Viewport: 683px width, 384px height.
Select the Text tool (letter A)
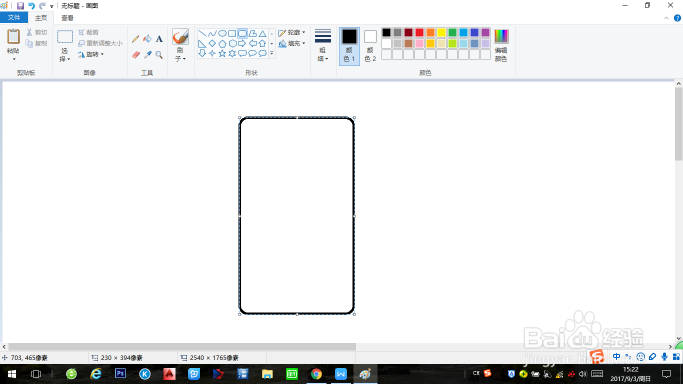pos(159,39)
